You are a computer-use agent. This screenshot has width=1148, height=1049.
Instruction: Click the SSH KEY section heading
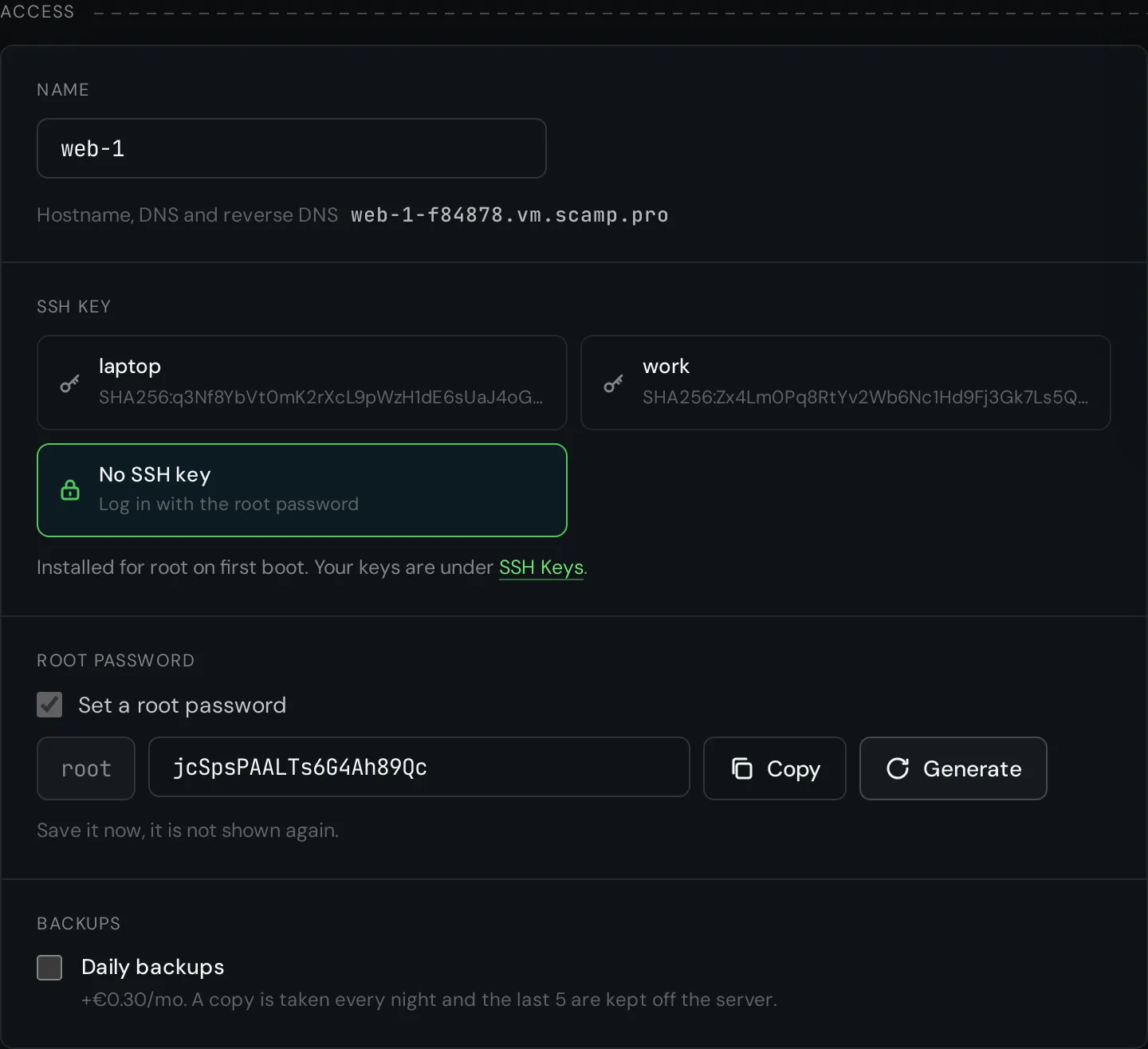[74, 307]
